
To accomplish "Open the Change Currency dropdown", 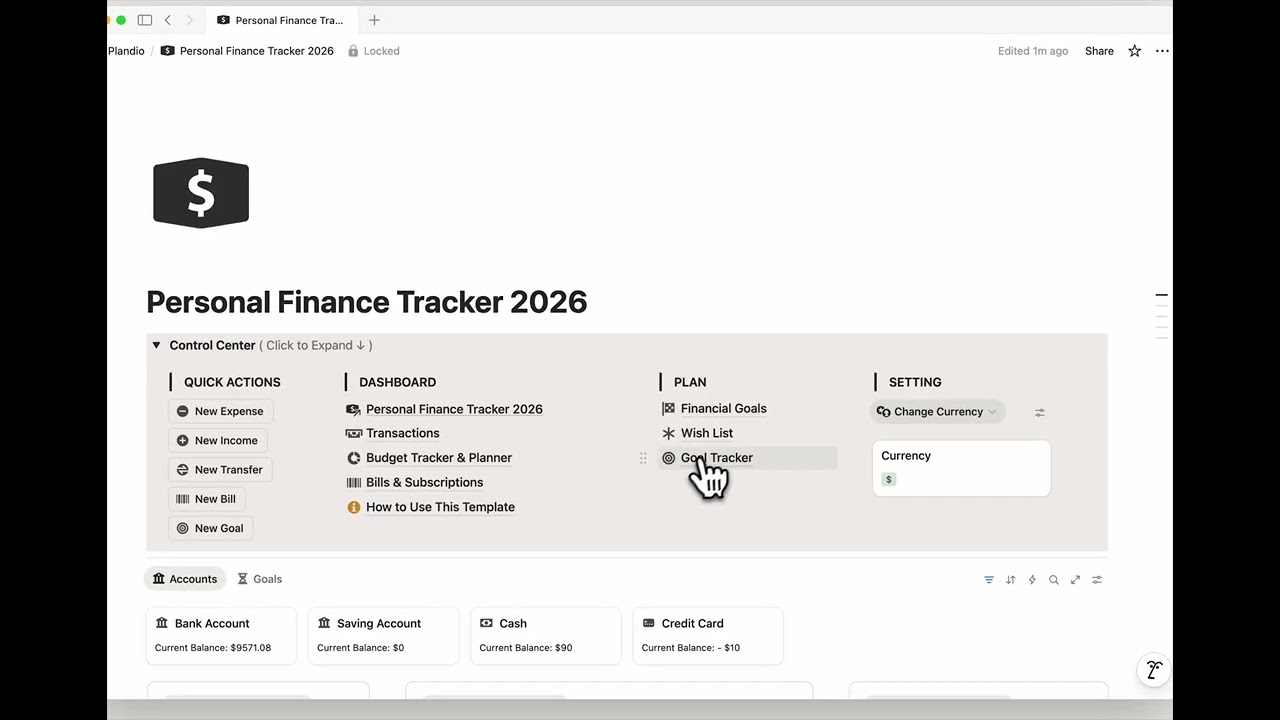I will pyautogui.click(x=938, y=412).
